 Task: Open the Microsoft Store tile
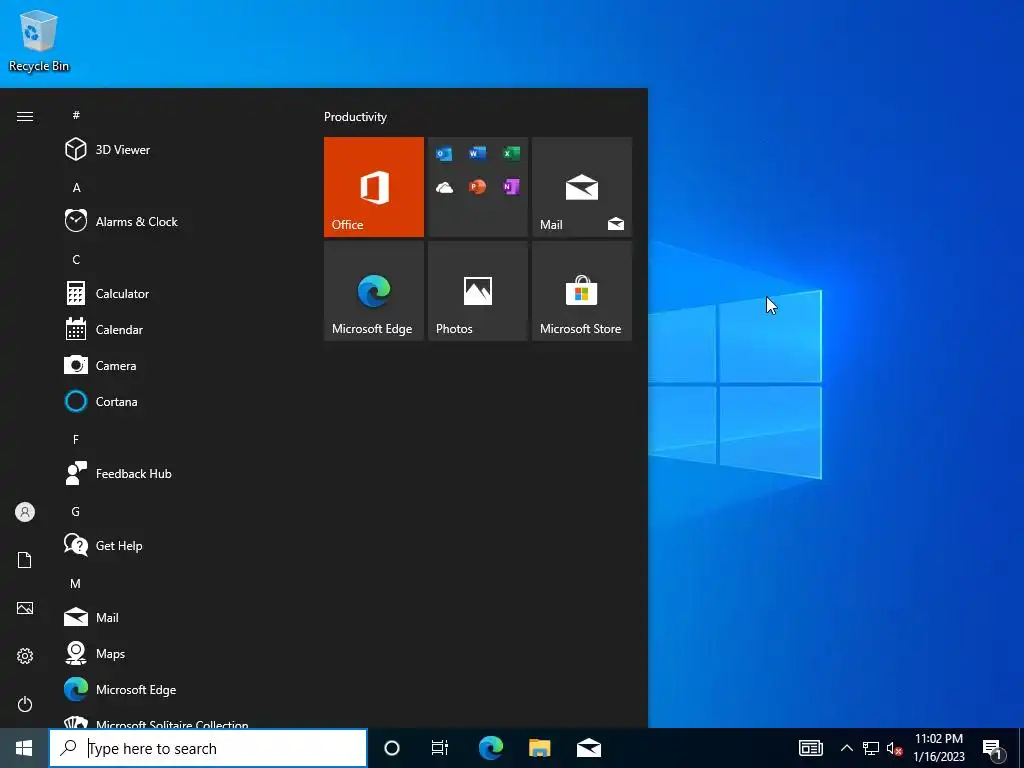click(582, 291)
